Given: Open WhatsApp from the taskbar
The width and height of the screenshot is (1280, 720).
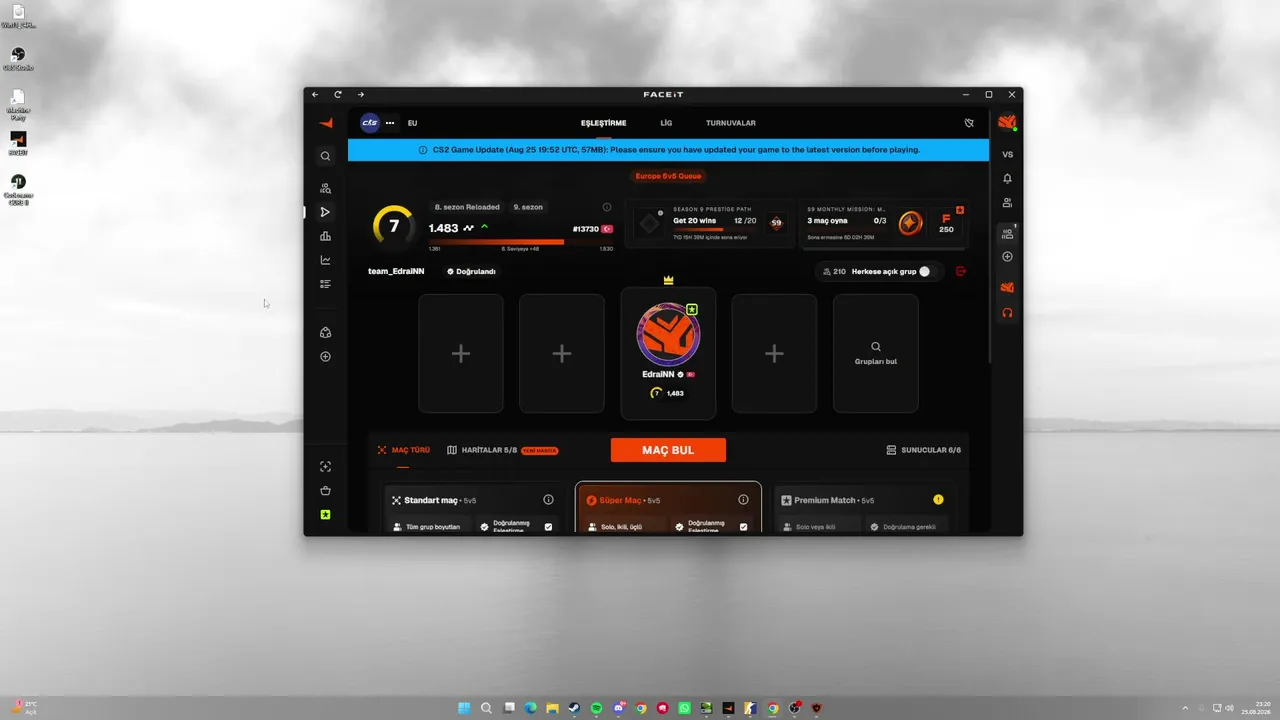Looking at the screenshot, I should coord(684,708).
